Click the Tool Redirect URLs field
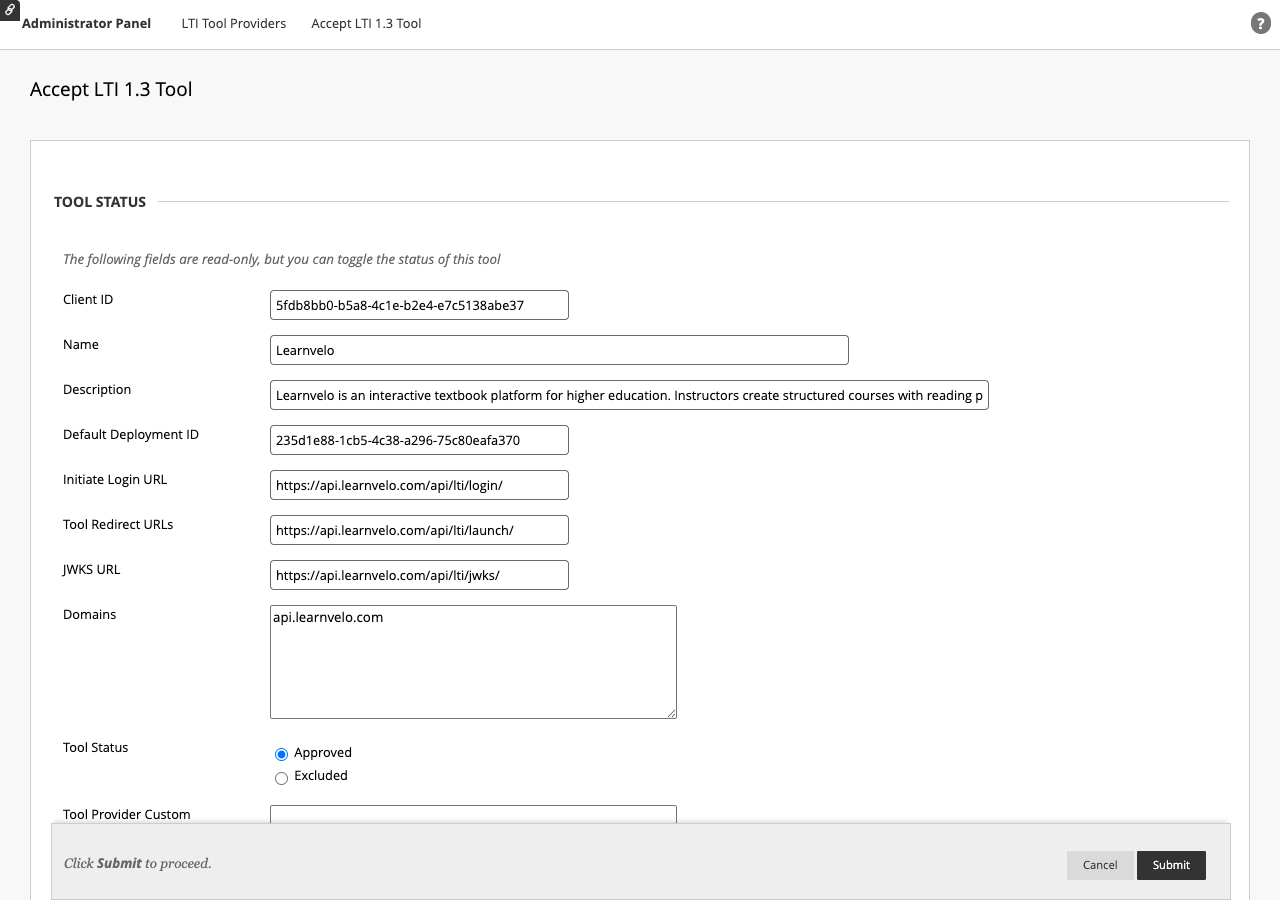The image size is (1280, 900). click(418, 530)
